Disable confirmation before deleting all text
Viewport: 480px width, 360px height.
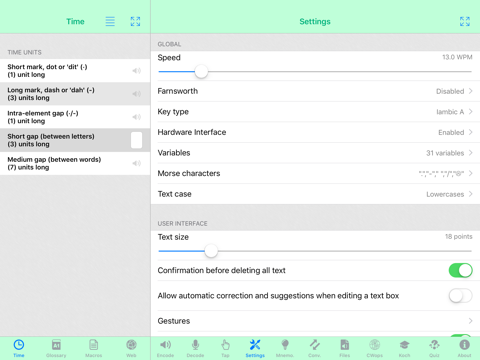[x=461, y=270]
